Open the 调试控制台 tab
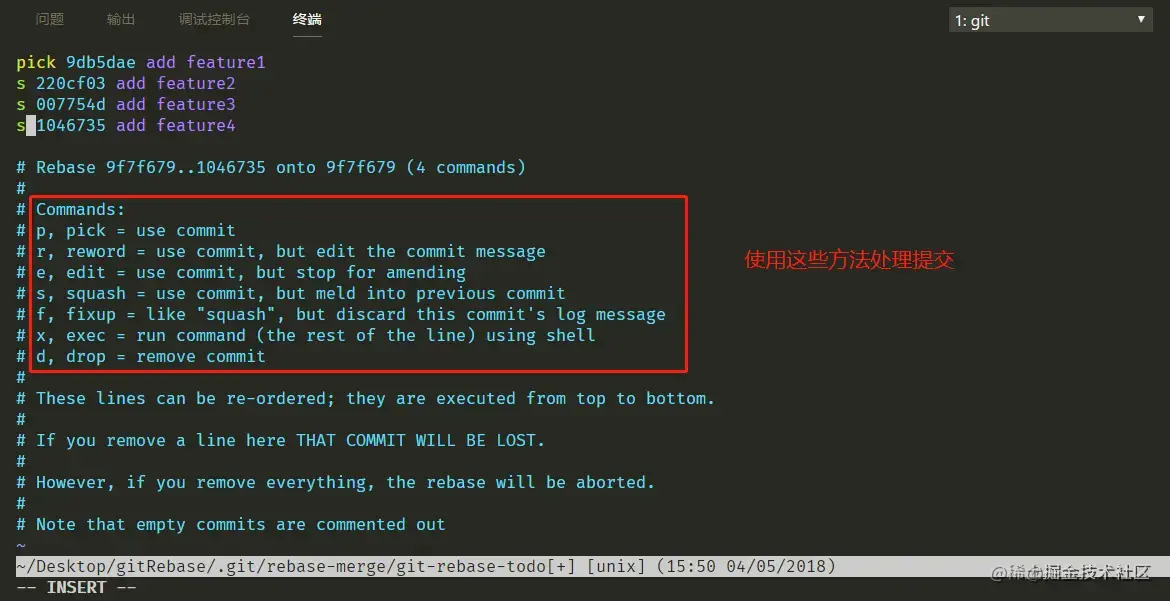The width and height of the screenshot is (1170, 601). click(x=214, y=19)
